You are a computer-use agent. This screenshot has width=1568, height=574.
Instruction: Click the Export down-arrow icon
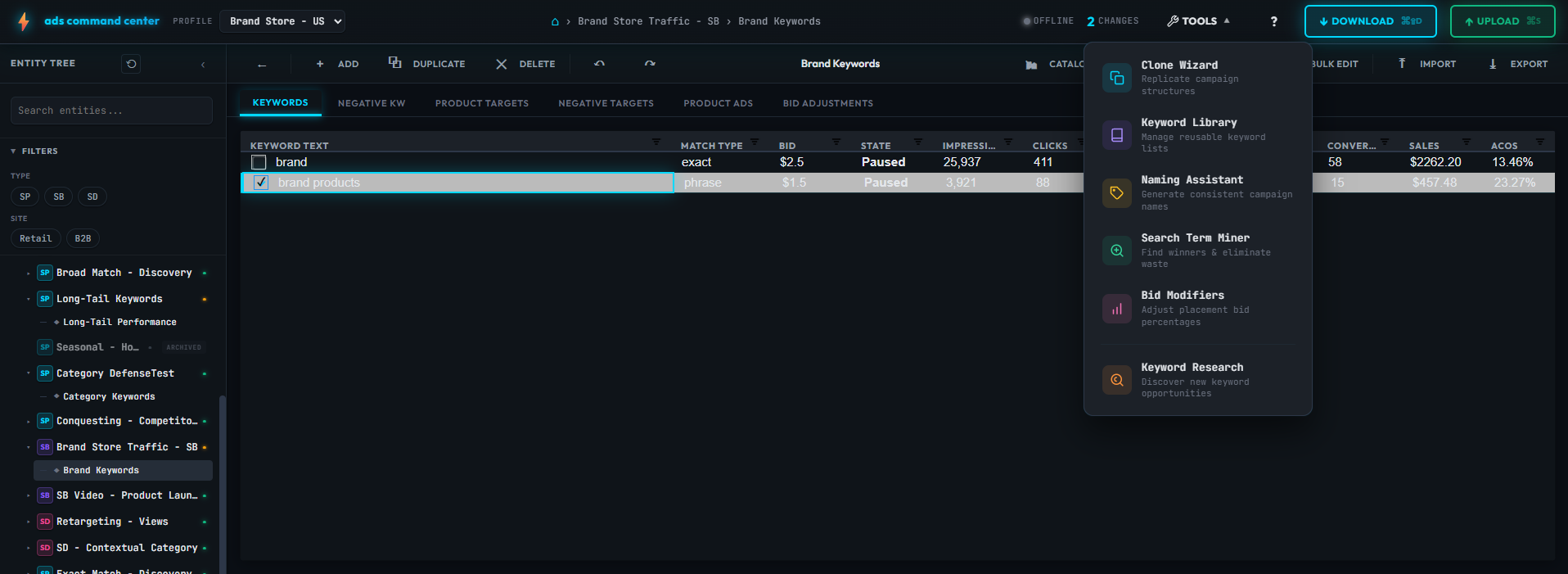[x=1493, y=64]
